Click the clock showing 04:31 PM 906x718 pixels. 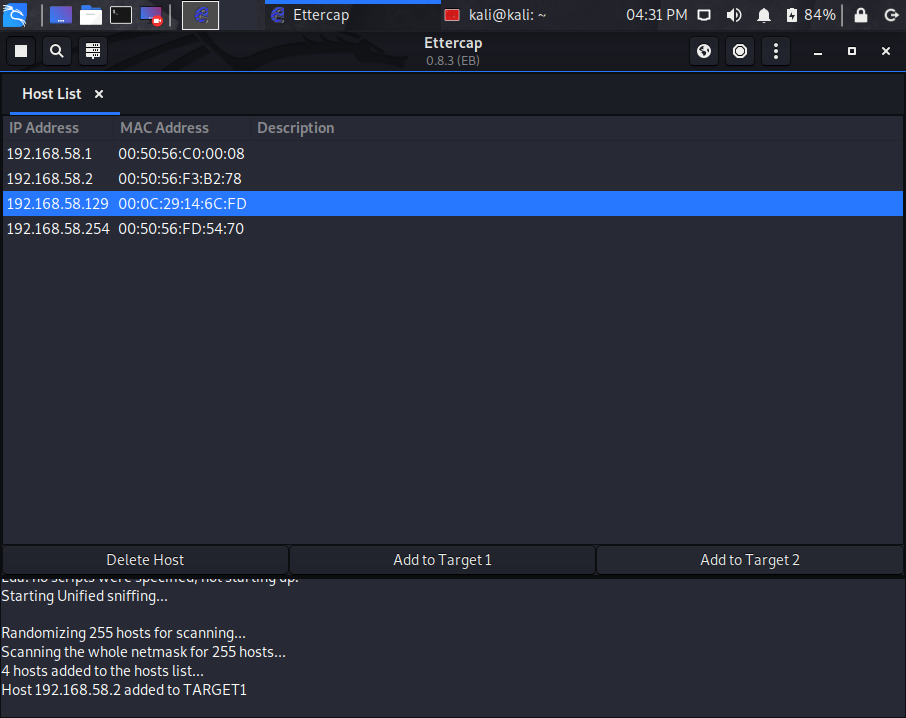[657, 15]
